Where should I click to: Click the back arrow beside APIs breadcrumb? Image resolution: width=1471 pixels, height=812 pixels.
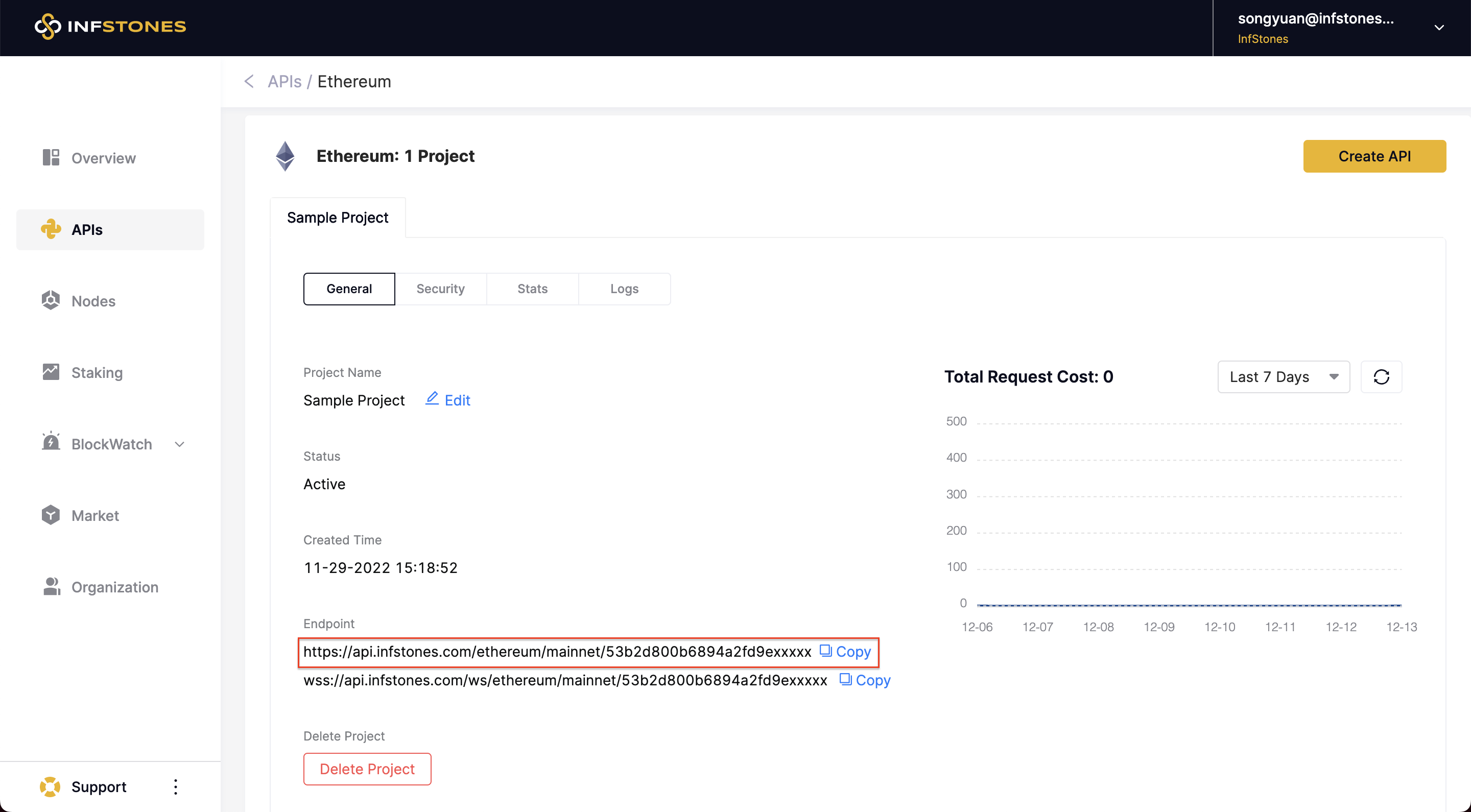pos(249,82)
